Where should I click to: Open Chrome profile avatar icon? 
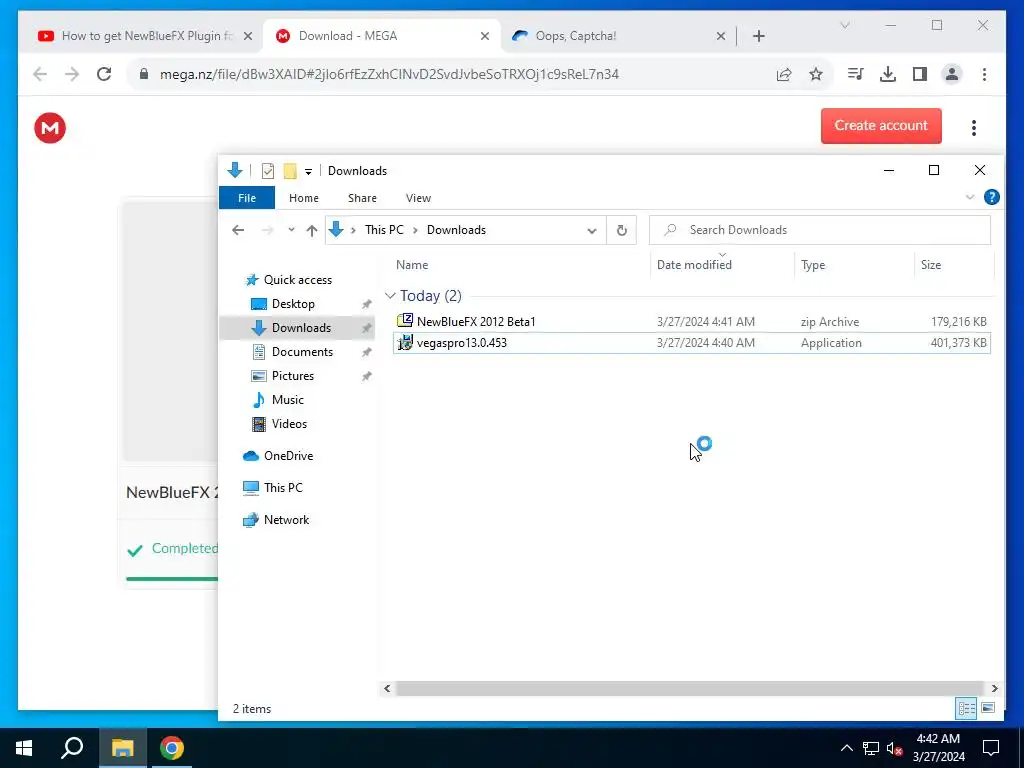(952, 74)
